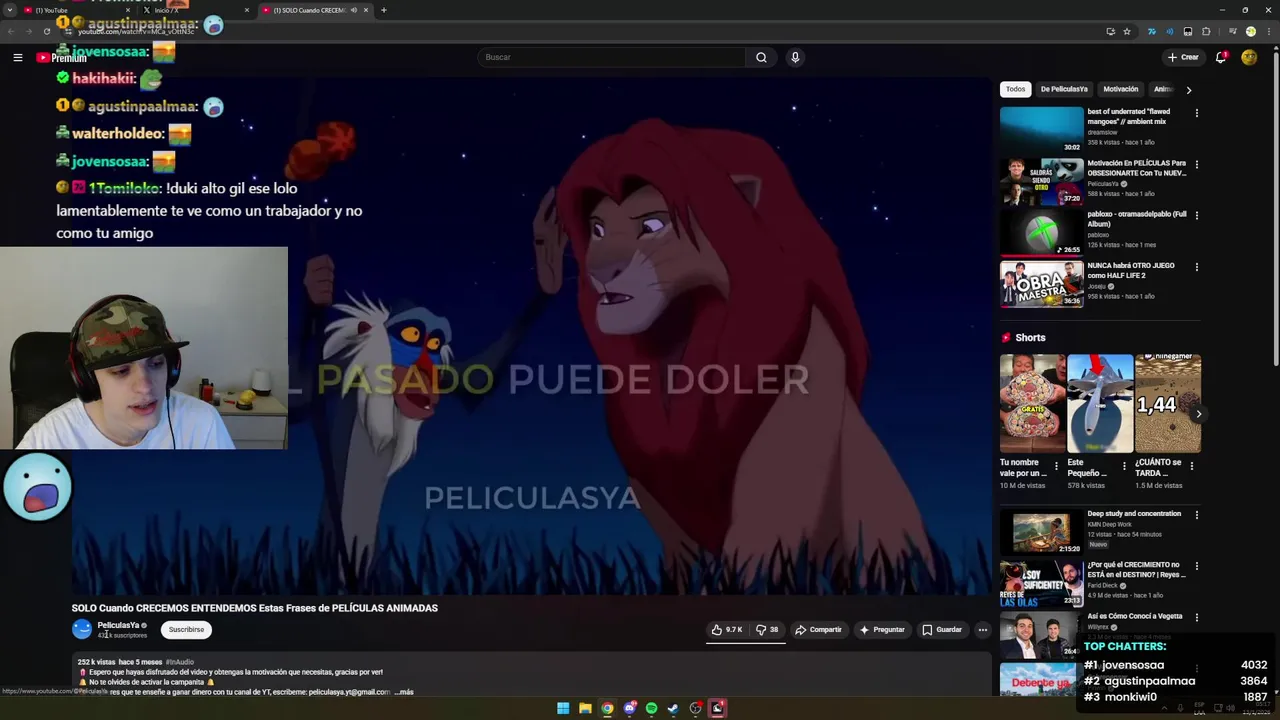1280x720 pixels.
Task: Open options for "Deep study and concentration" video
Action: coord(1196,515)
